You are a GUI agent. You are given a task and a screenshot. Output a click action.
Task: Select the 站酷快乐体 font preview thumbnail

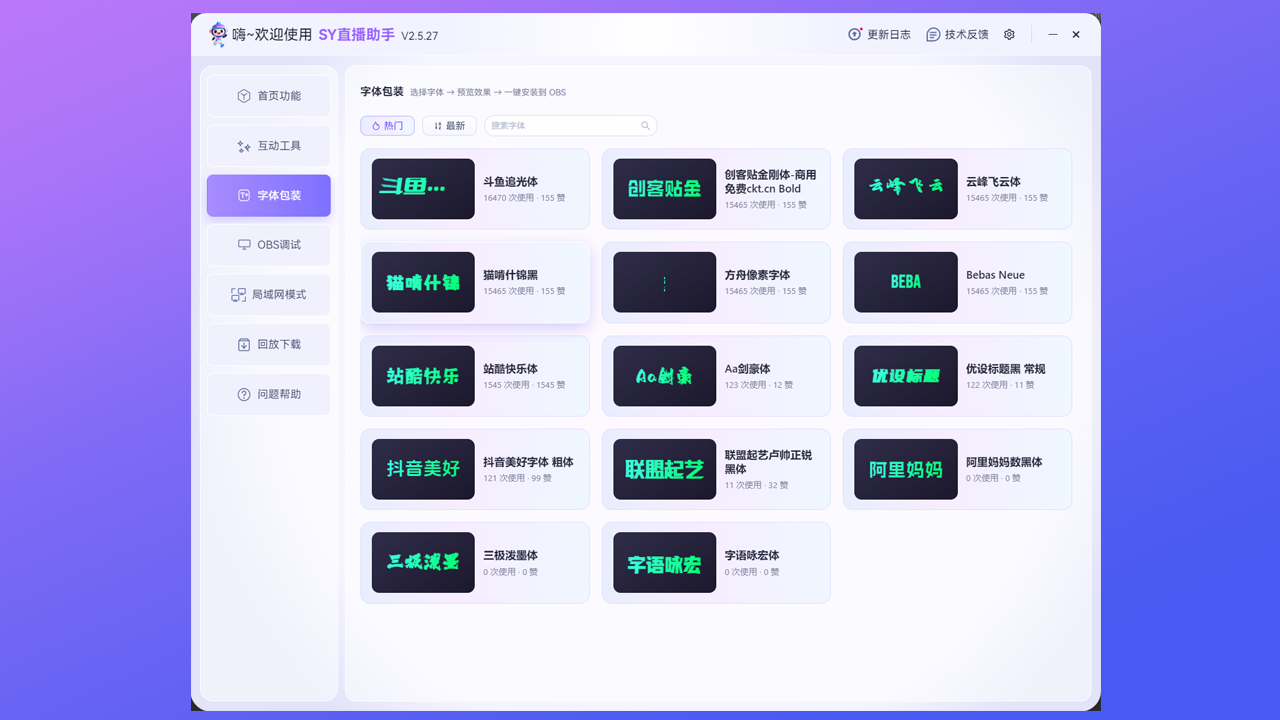tap(423, 376)
